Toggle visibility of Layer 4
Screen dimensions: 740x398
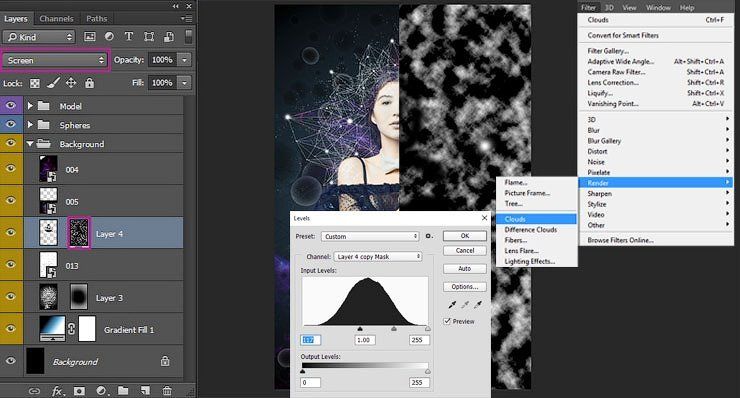11,233
